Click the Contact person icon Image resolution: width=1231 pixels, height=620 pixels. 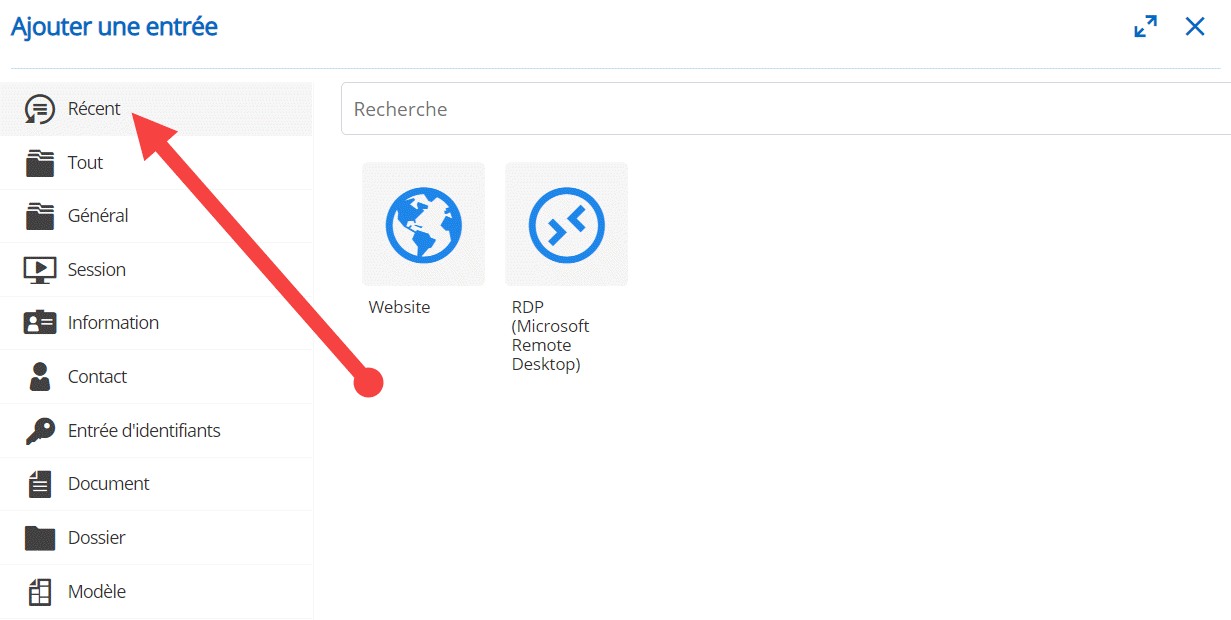click(x=39, y=377)
